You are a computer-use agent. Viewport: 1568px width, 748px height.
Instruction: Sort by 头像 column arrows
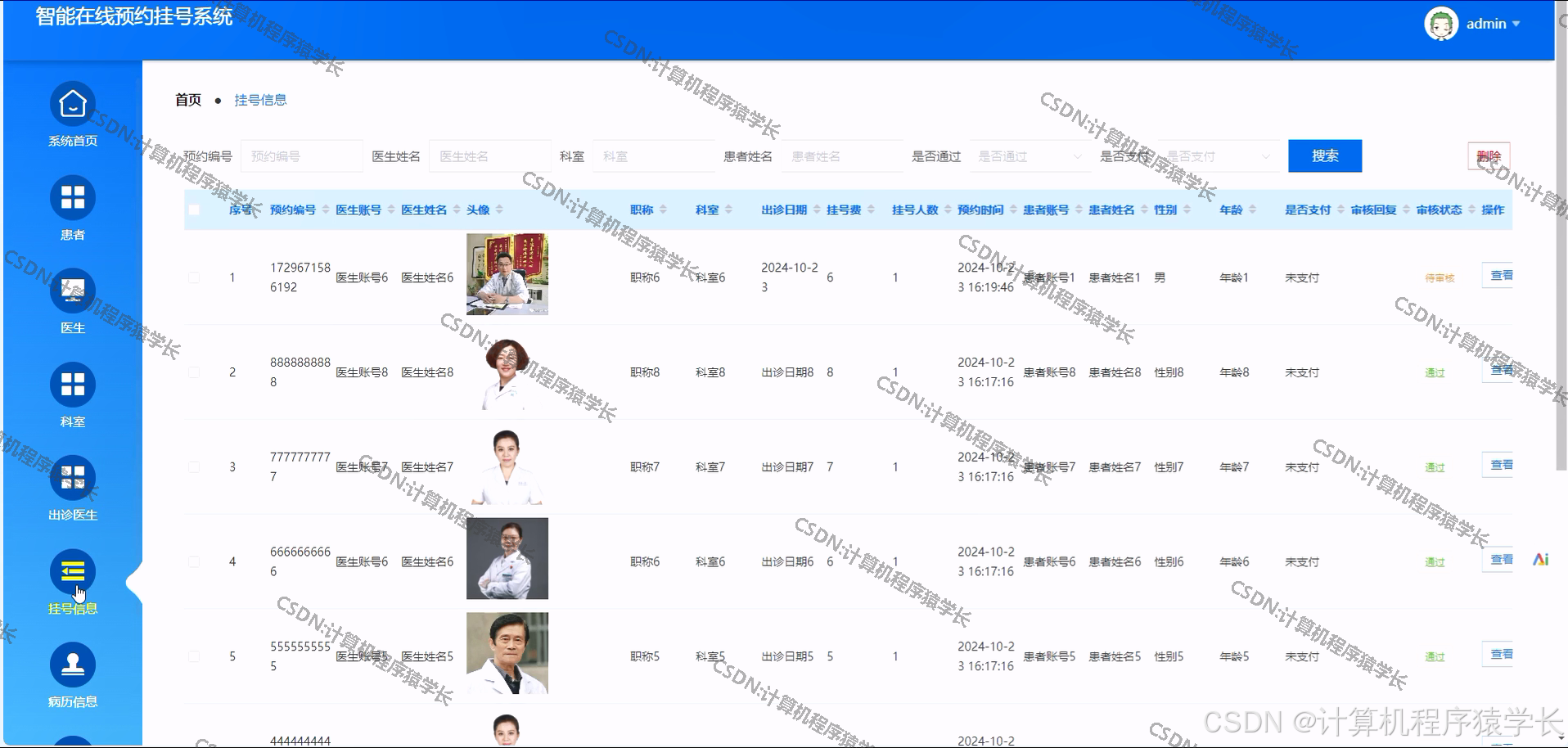click(499, 210)
